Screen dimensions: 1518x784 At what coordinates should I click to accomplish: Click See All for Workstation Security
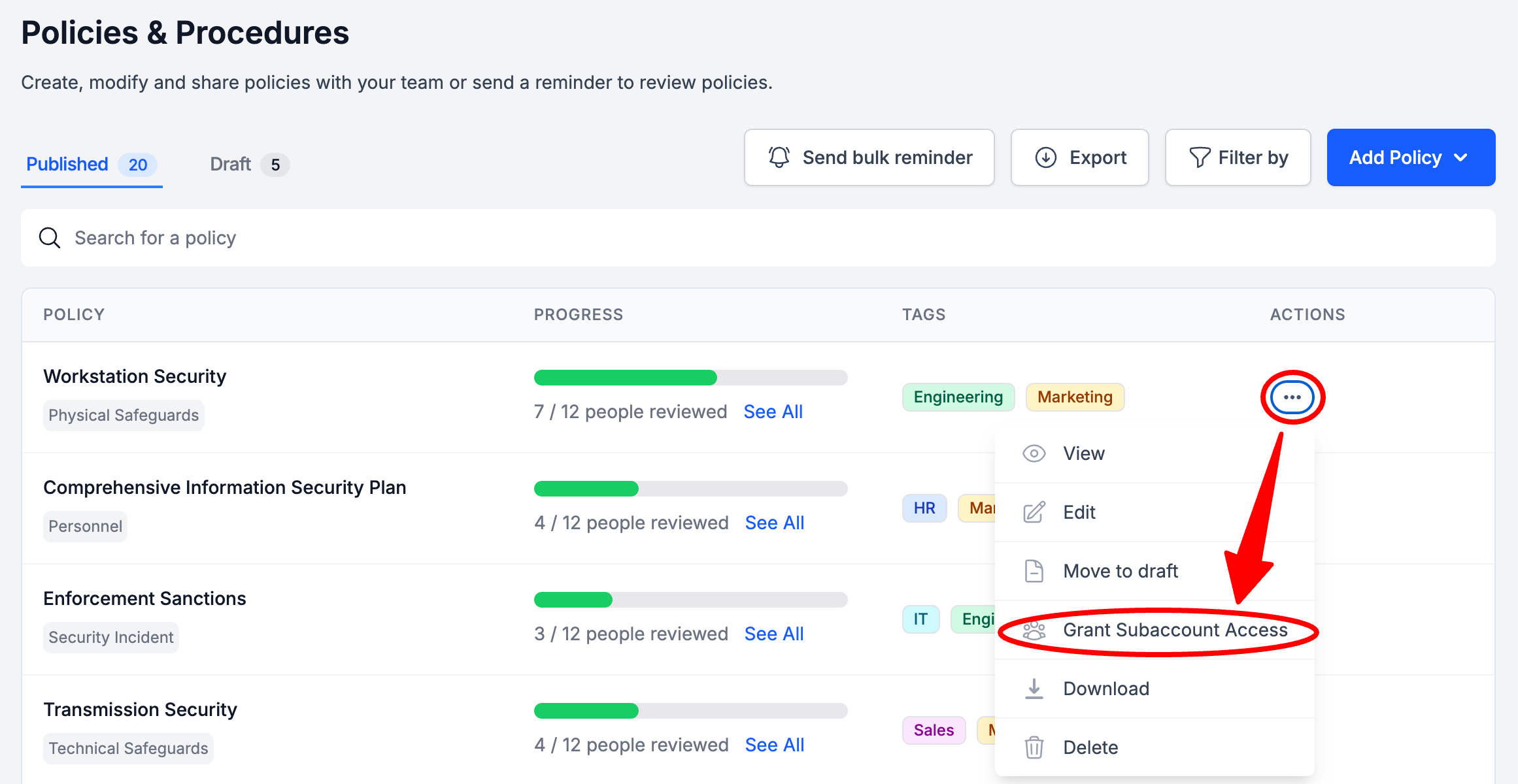[x=773, y=412]
